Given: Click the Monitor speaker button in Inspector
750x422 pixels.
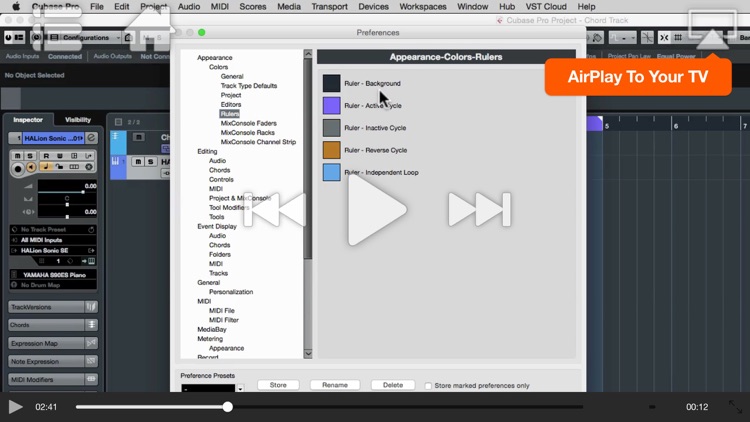Looking at the screenshot, I should (x=31, y=167).
